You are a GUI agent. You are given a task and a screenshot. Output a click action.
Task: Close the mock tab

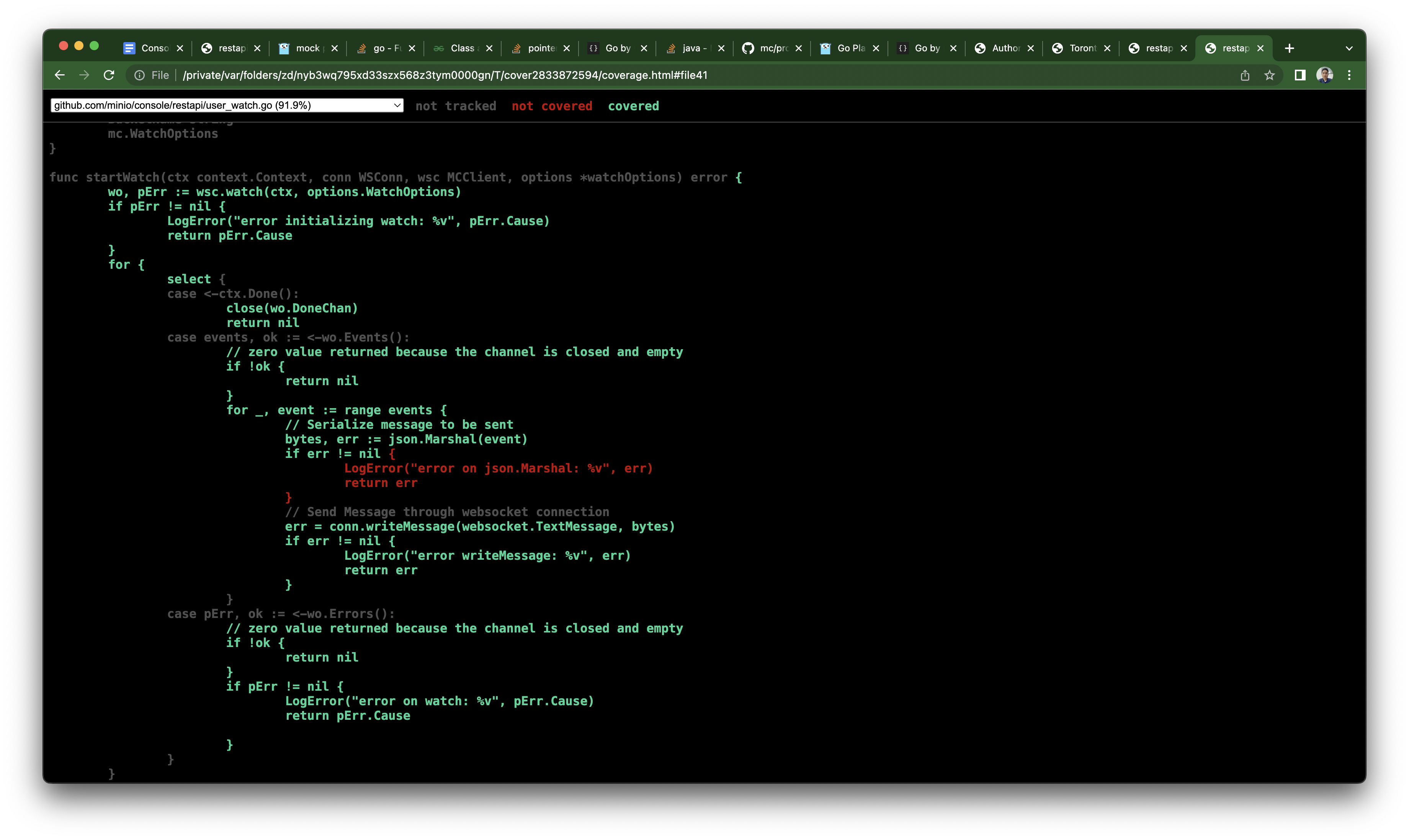[335, 48]
